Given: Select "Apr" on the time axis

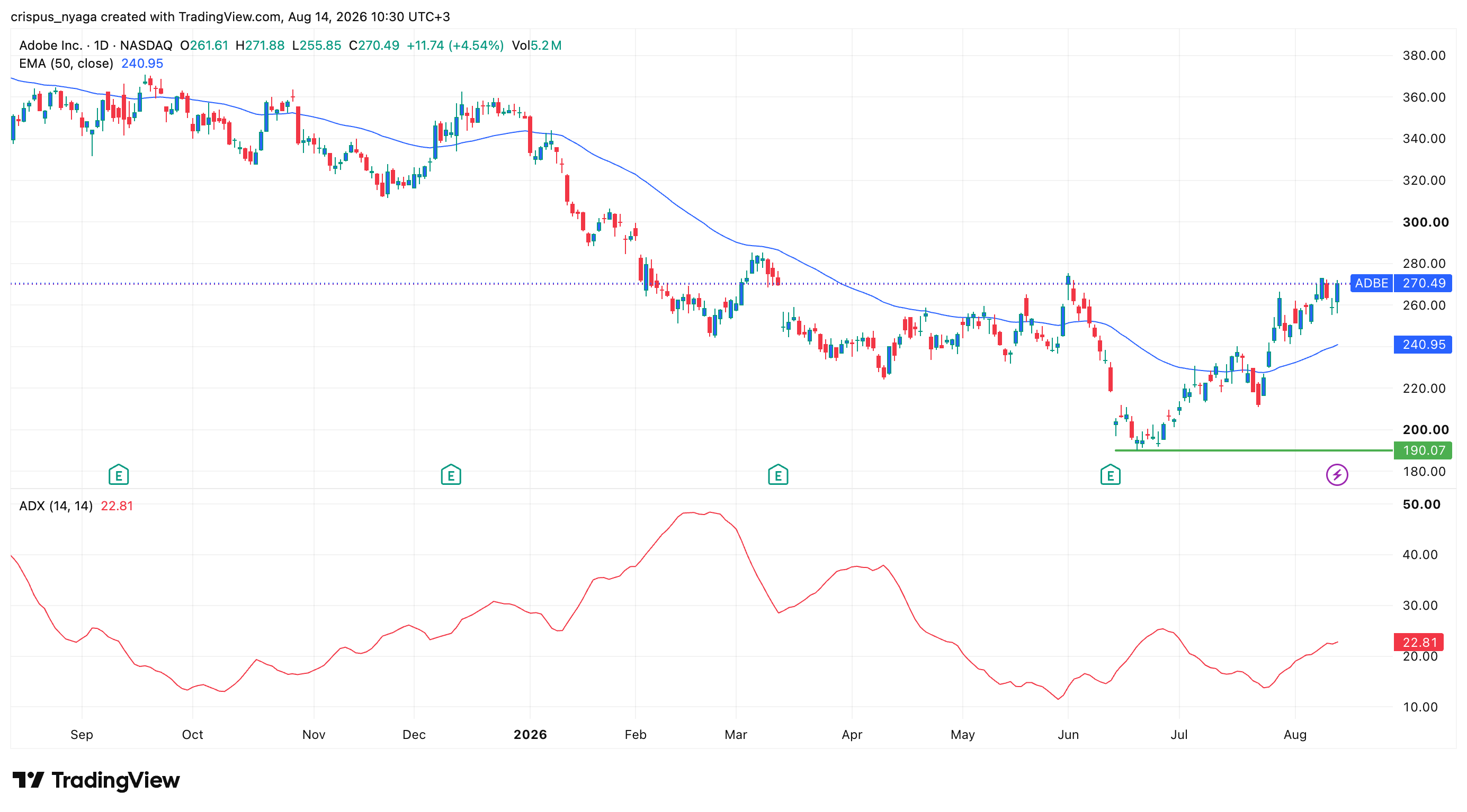Looking at the screenshot, I should click(852, 735).
